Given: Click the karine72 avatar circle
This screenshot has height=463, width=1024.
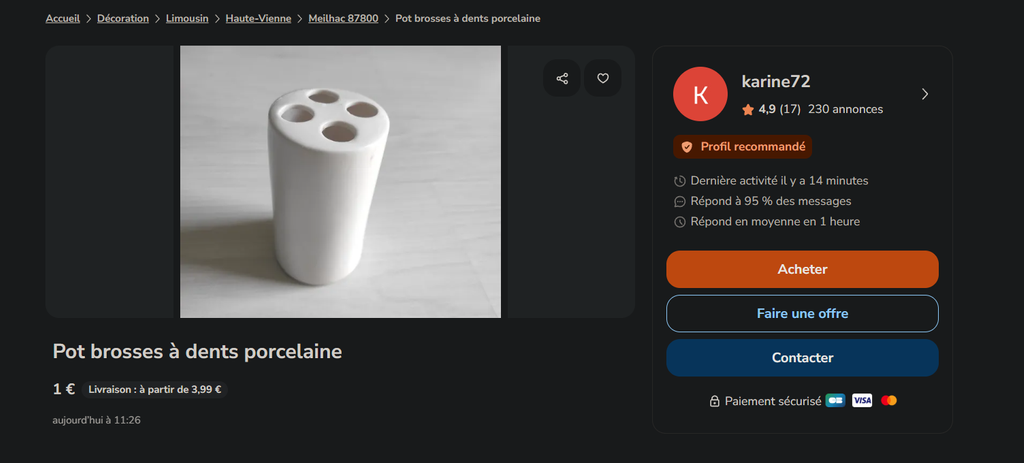Looking at the screenshot, I should pyautogui.click(x=700, y=94).
